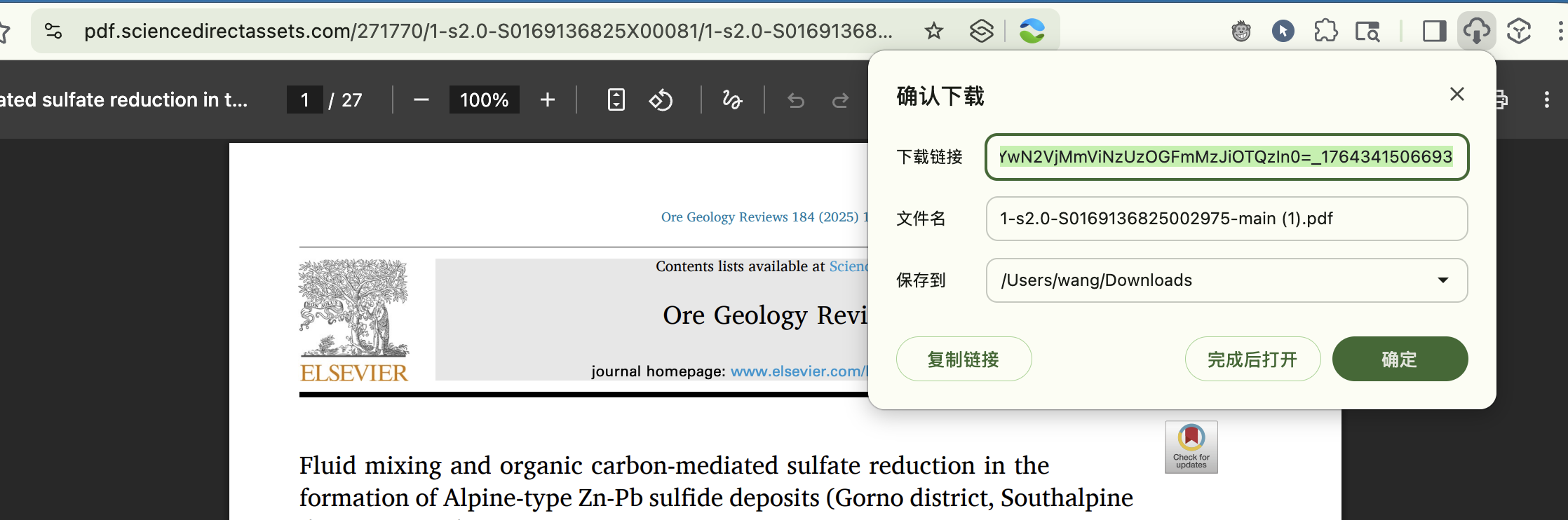The width and height of the screenshot is (1568, 520).
Task: Select the draw annotation tool
Action: 732,100
